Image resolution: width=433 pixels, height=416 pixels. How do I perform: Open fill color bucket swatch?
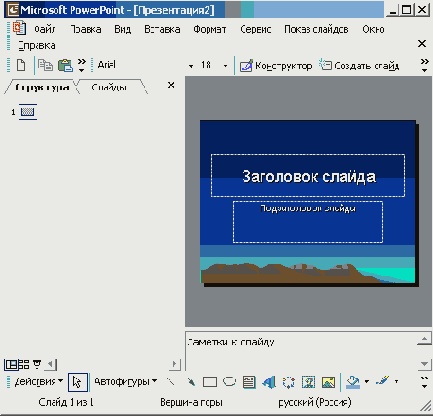click(x=353, y=382)
